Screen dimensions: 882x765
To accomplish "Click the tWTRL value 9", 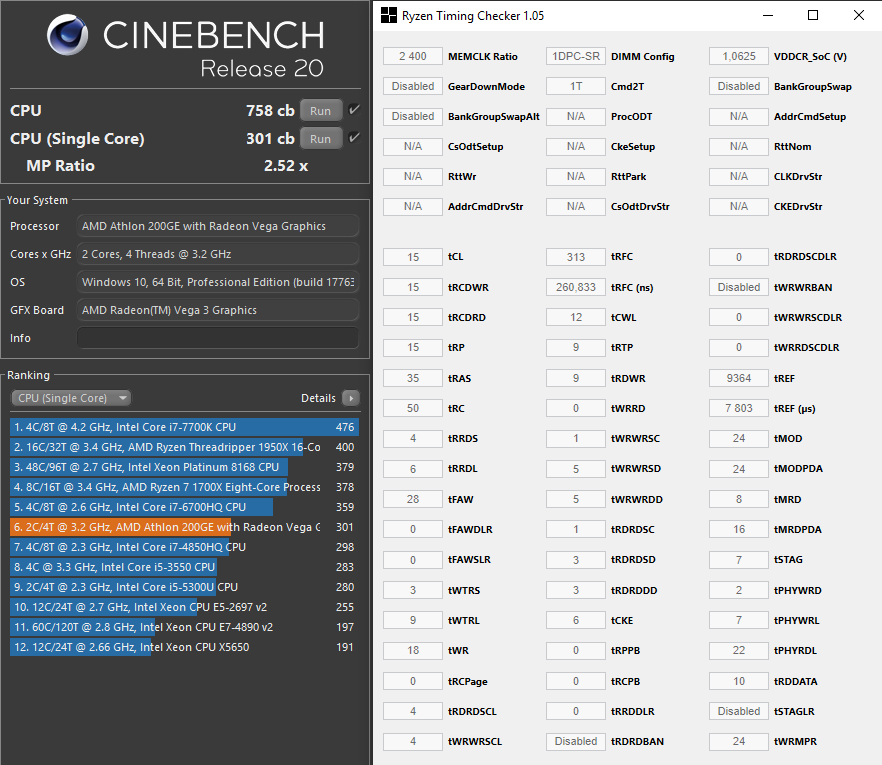I will pos(413,620).
